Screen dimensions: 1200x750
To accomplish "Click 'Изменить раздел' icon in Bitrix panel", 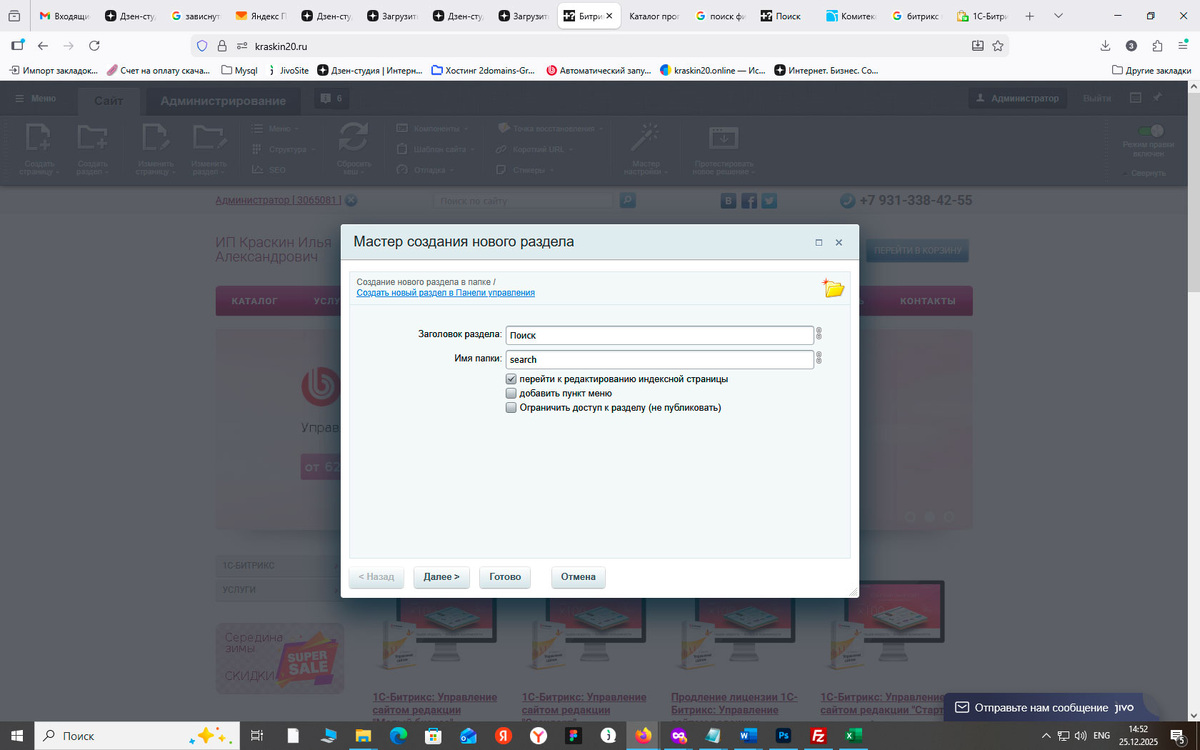I will coord(209,137).
